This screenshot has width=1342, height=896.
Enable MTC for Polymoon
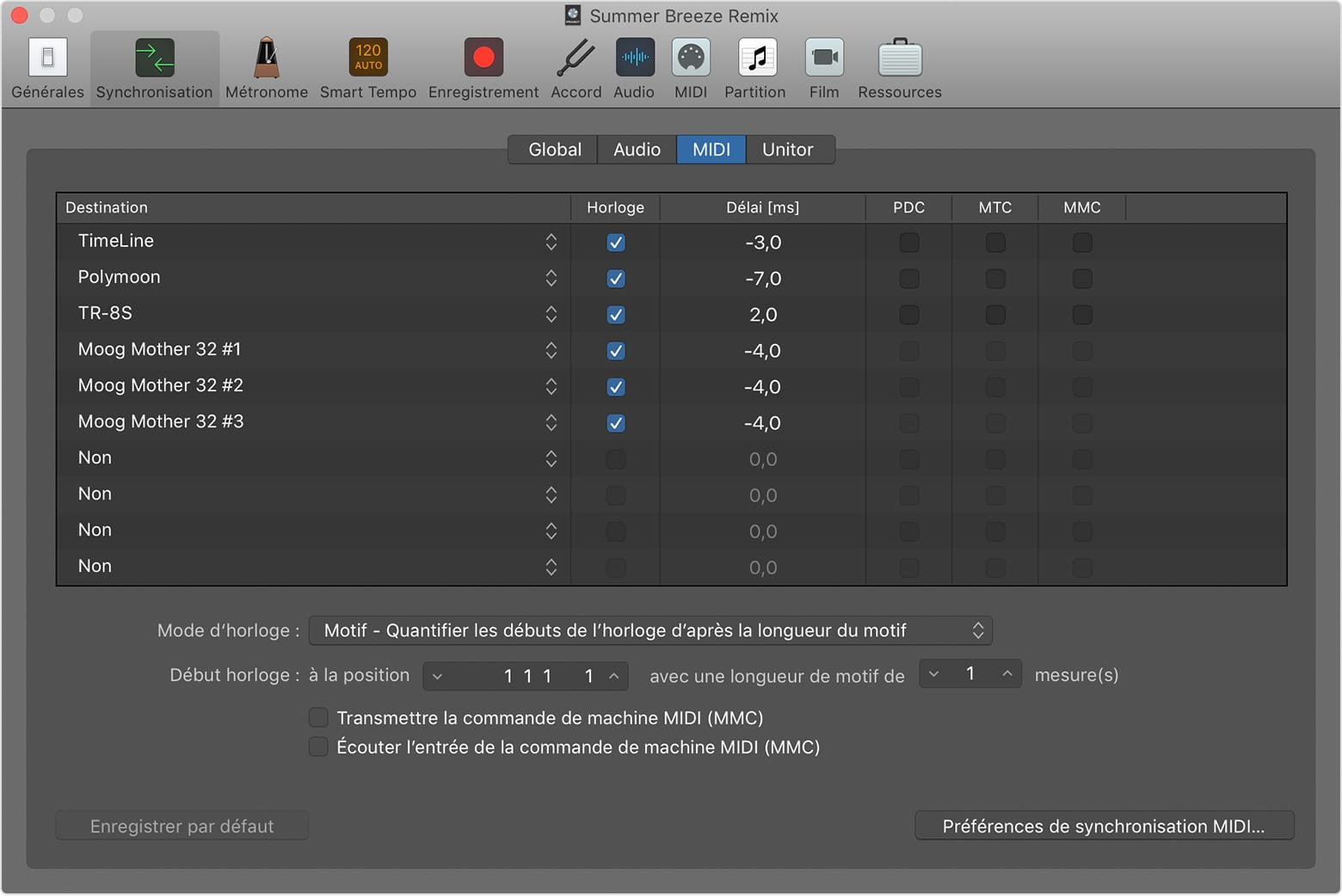(995, 279)
